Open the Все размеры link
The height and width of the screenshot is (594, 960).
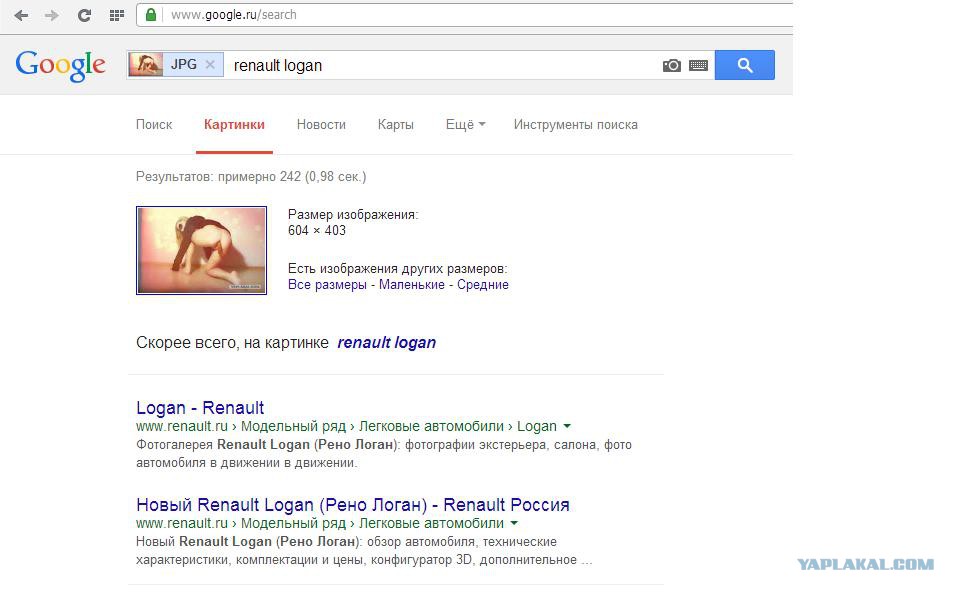[x=327, y=285]
